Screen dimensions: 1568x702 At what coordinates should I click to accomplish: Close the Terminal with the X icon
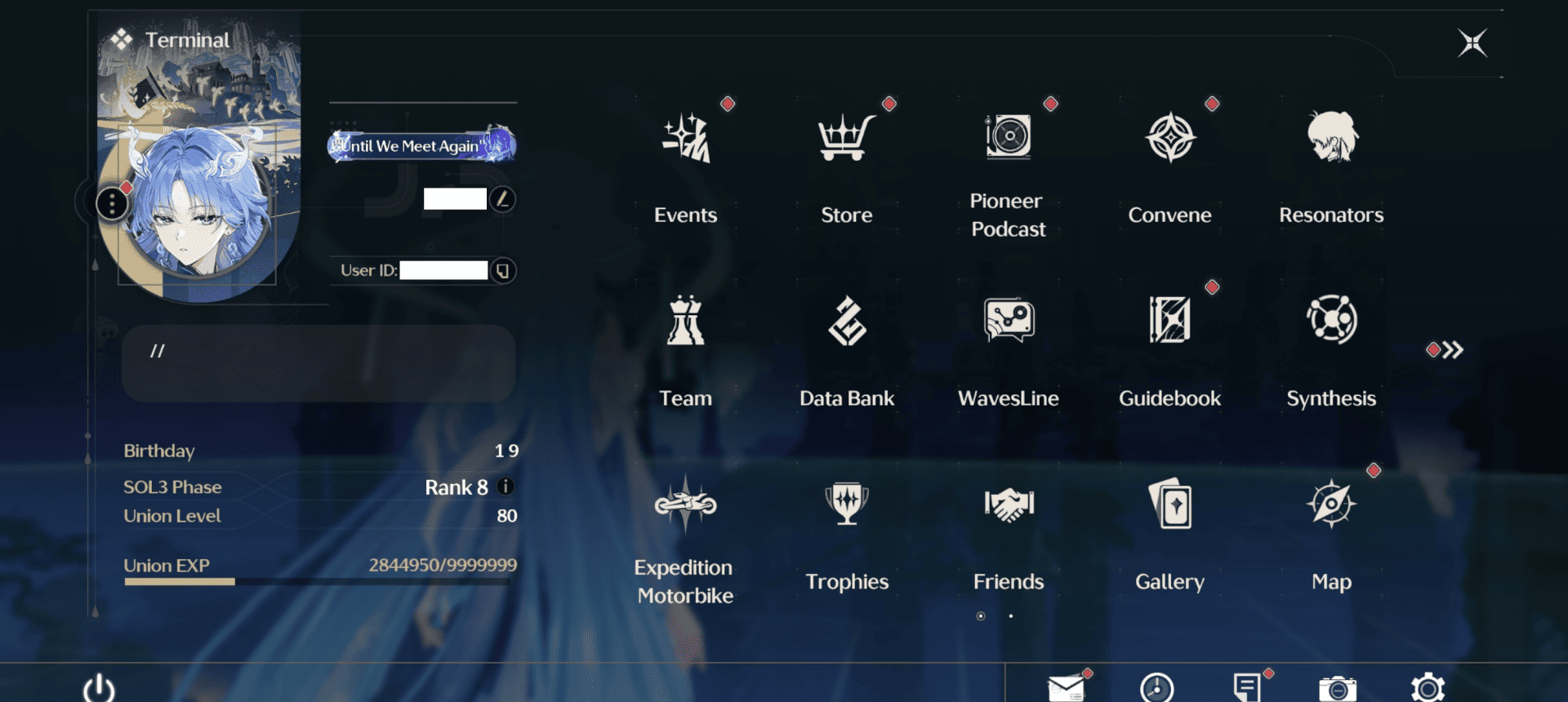click(1472, 42)
